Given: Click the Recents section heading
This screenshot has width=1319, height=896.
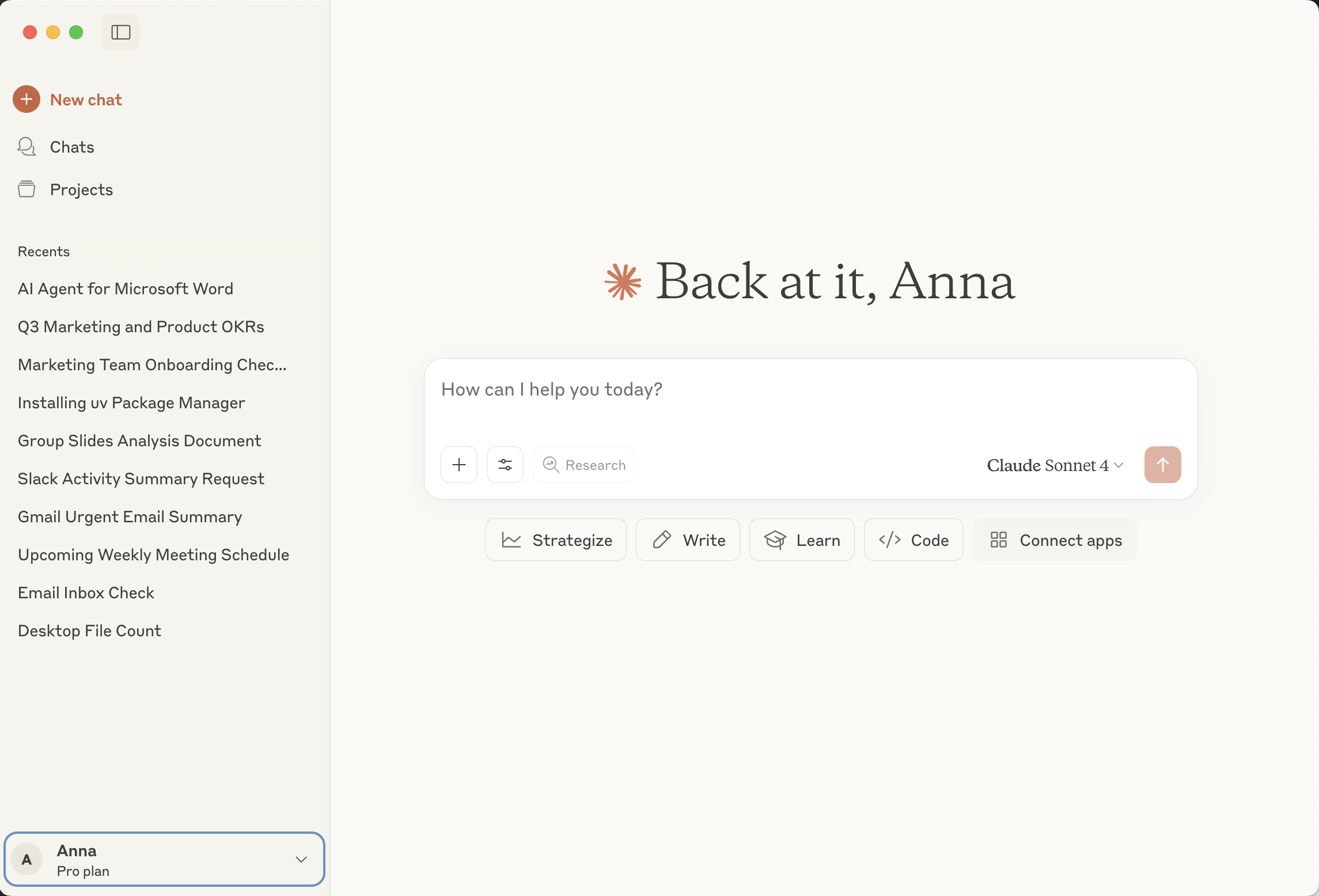Looking at the screenshot, I should [44, 252].
